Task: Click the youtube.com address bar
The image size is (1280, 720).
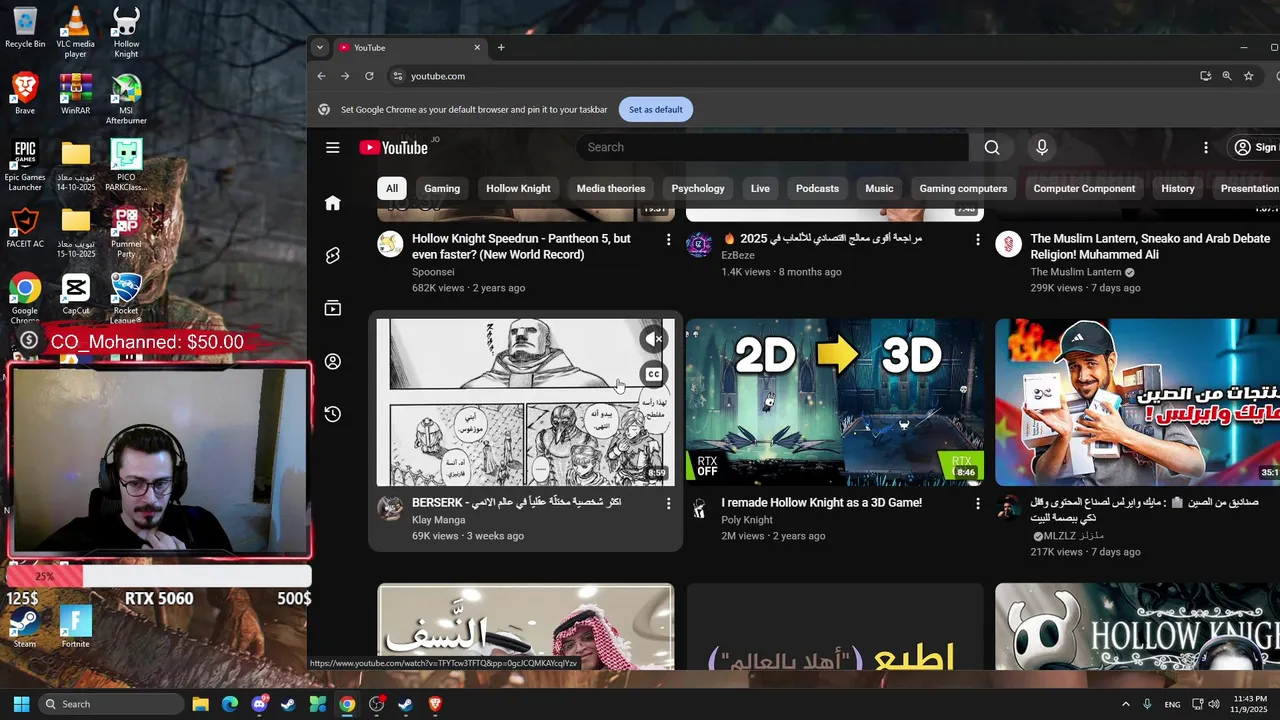Action: (790, 76)
